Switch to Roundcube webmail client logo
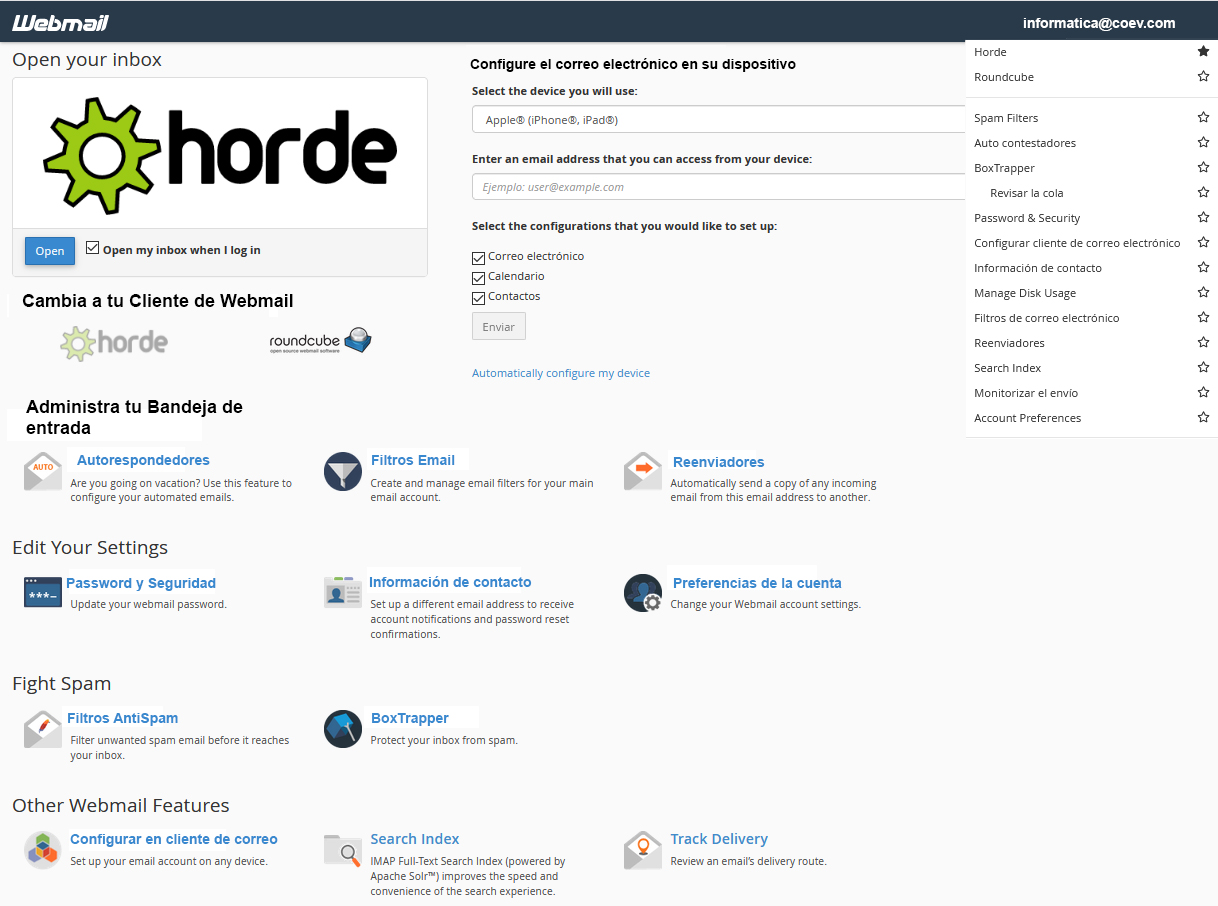 (320, 342)
